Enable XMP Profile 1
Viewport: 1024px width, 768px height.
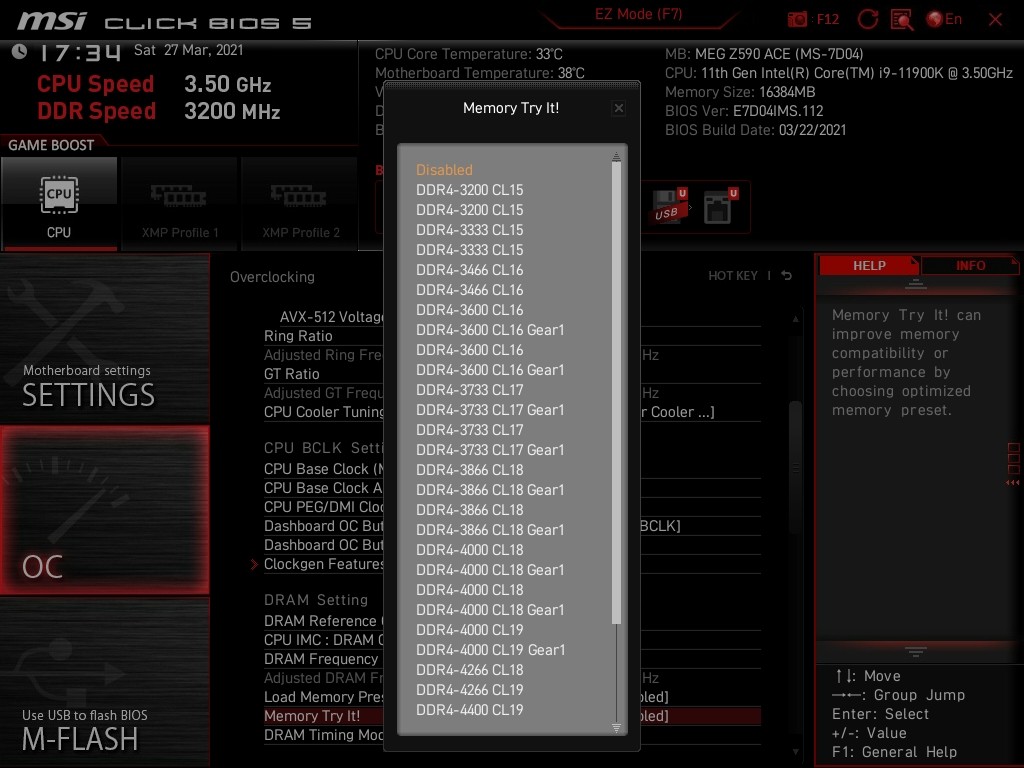[179, 203]
